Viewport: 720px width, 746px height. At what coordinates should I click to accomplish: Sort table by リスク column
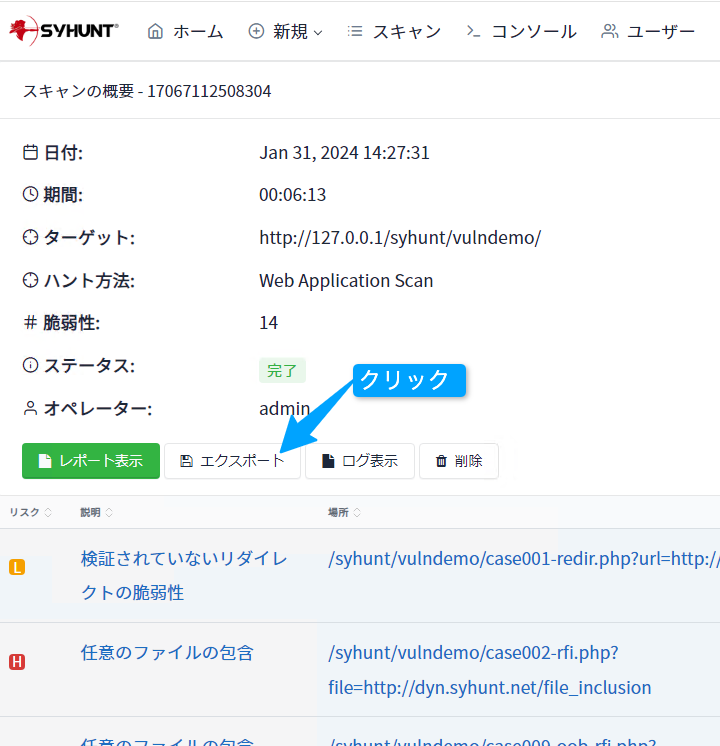[30, 512]
